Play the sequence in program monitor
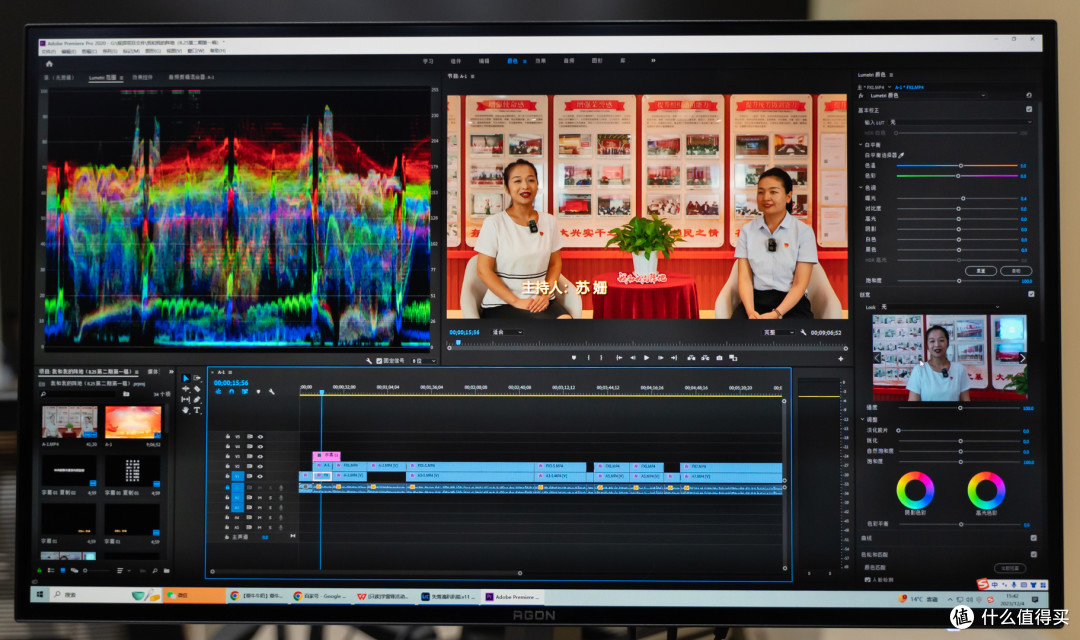This screenshot has height=640, width=1080. (x=646, y=358)
